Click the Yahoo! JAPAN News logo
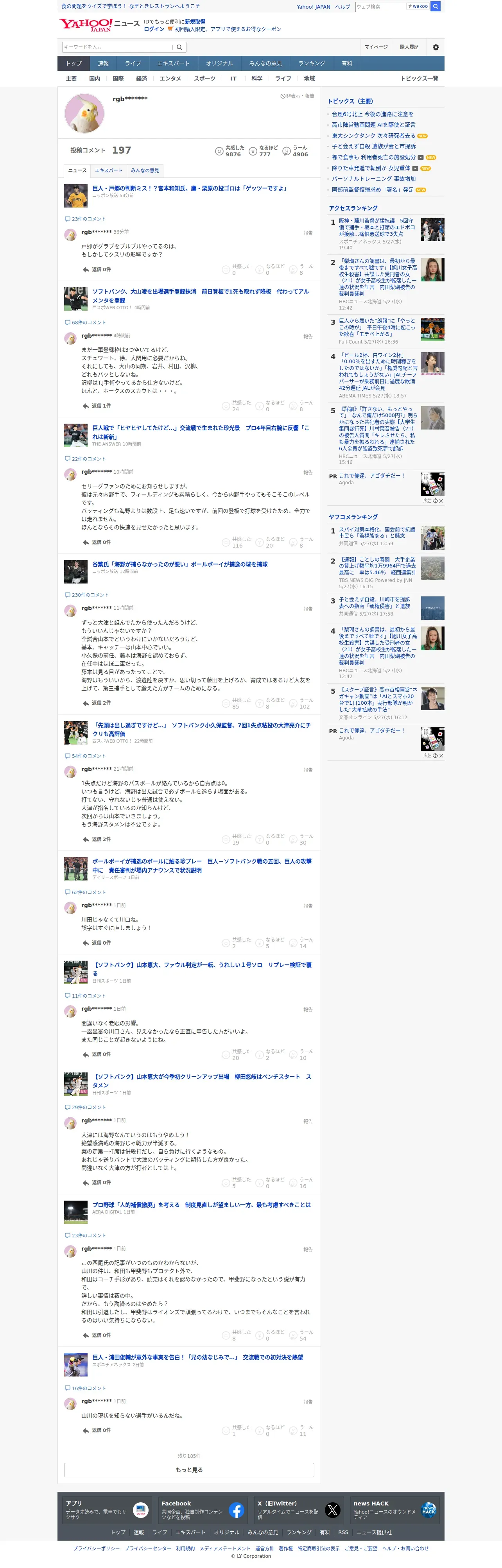The width and height of the screenshot is (502, 1568). pos(99,25)
